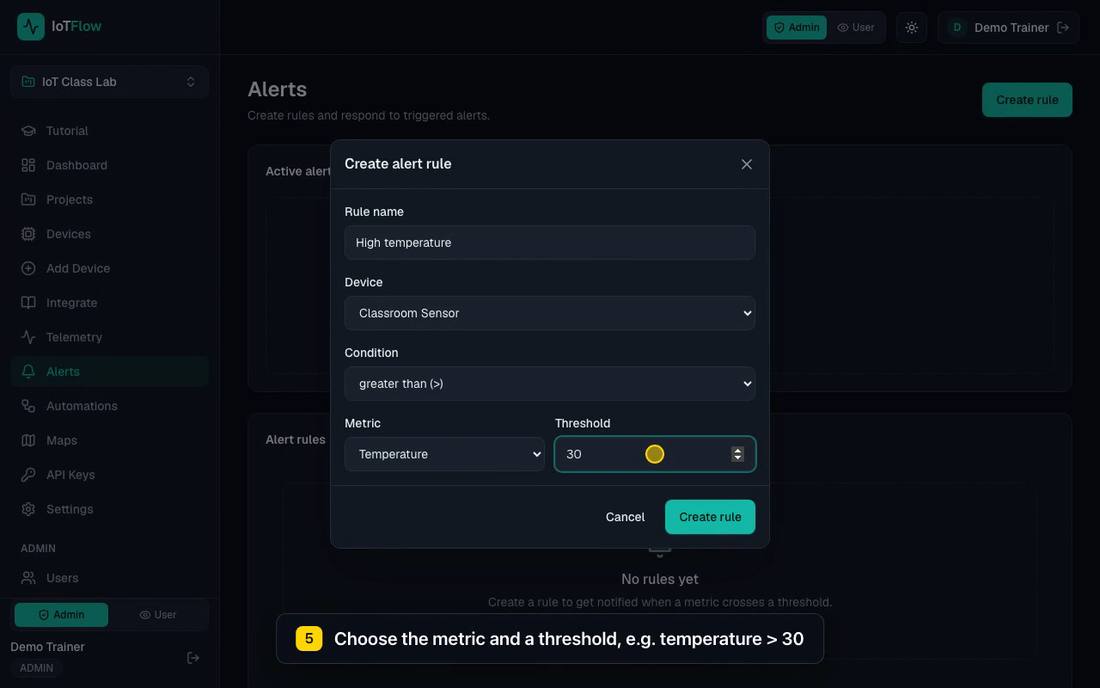Click the Add Device plus-circle icon

tap(28, 269)
